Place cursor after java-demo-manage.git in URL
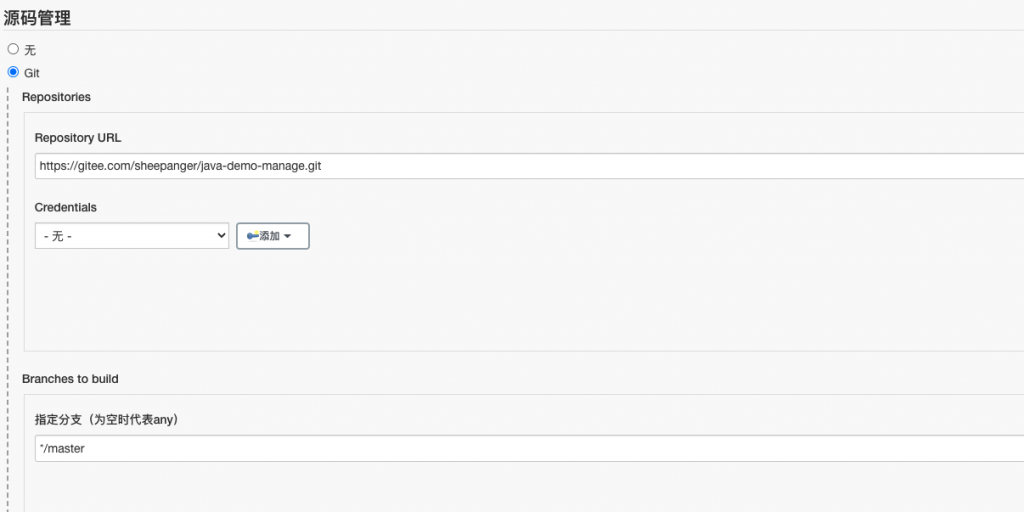Image resolution: width=1024 pixels, height=512 pixels. point(323,166)
